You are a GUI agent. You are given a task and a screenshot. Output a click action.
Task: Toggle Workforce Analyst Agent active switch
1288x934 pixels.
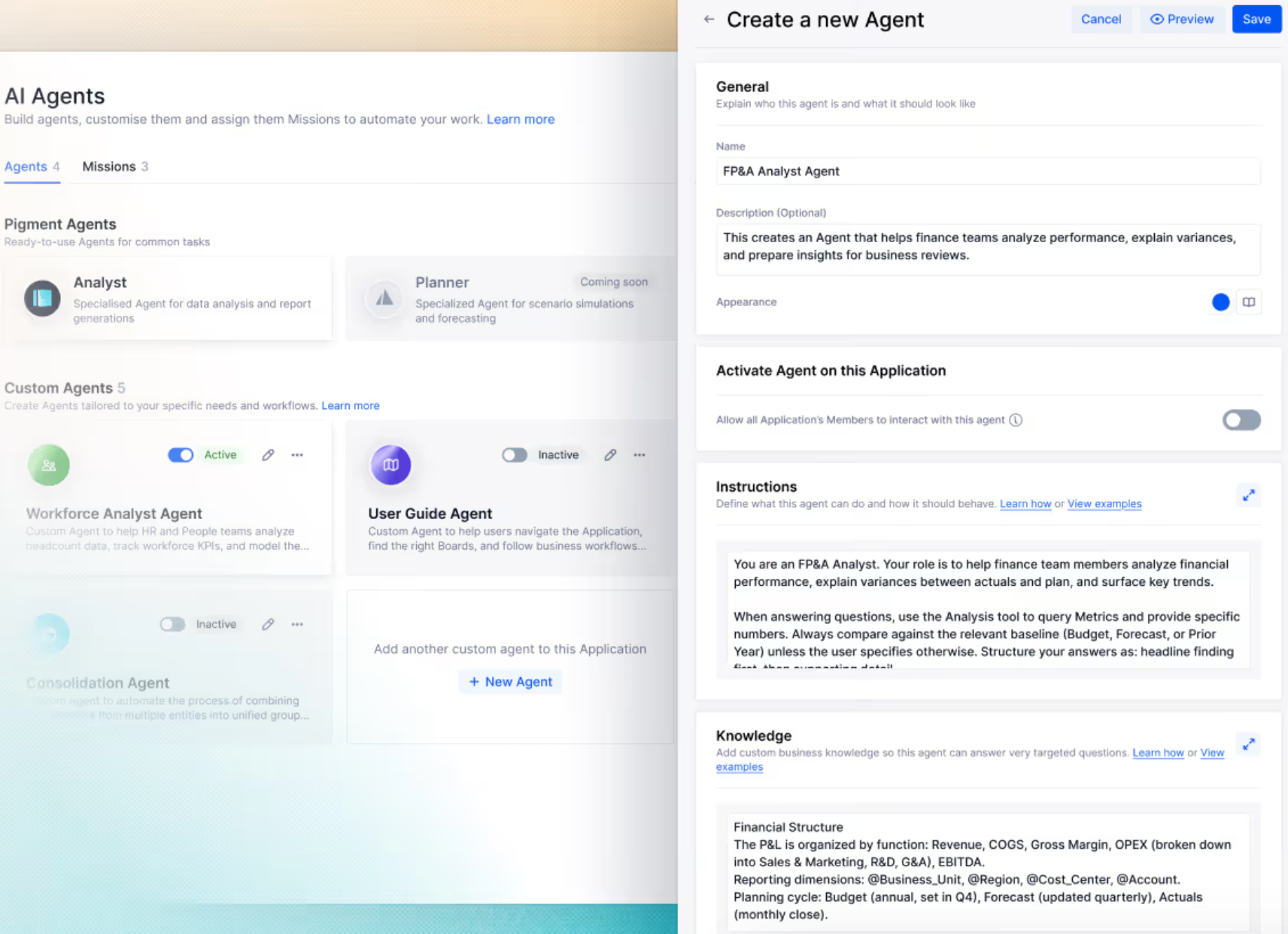point(181,455)
